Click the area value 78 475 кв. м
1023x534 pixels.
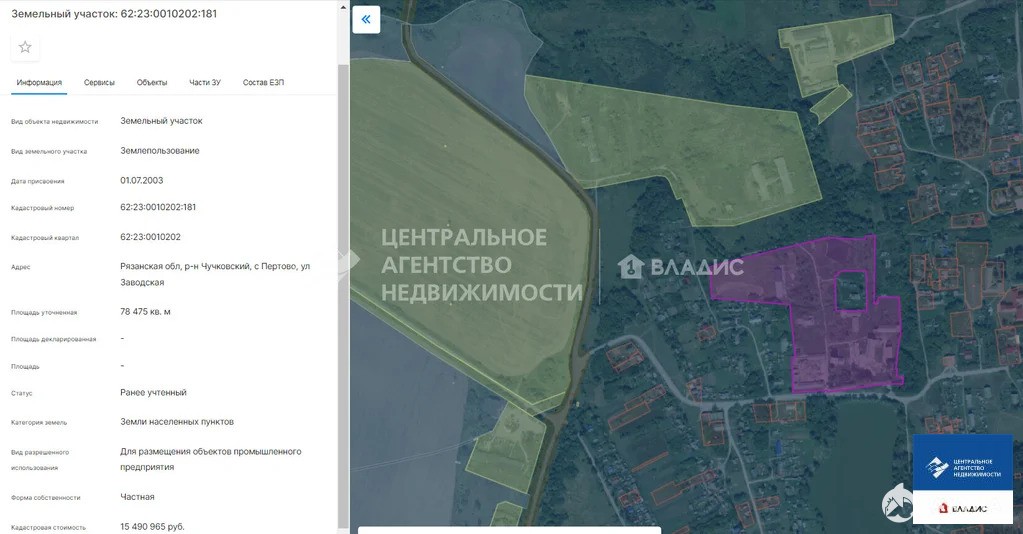145,311
